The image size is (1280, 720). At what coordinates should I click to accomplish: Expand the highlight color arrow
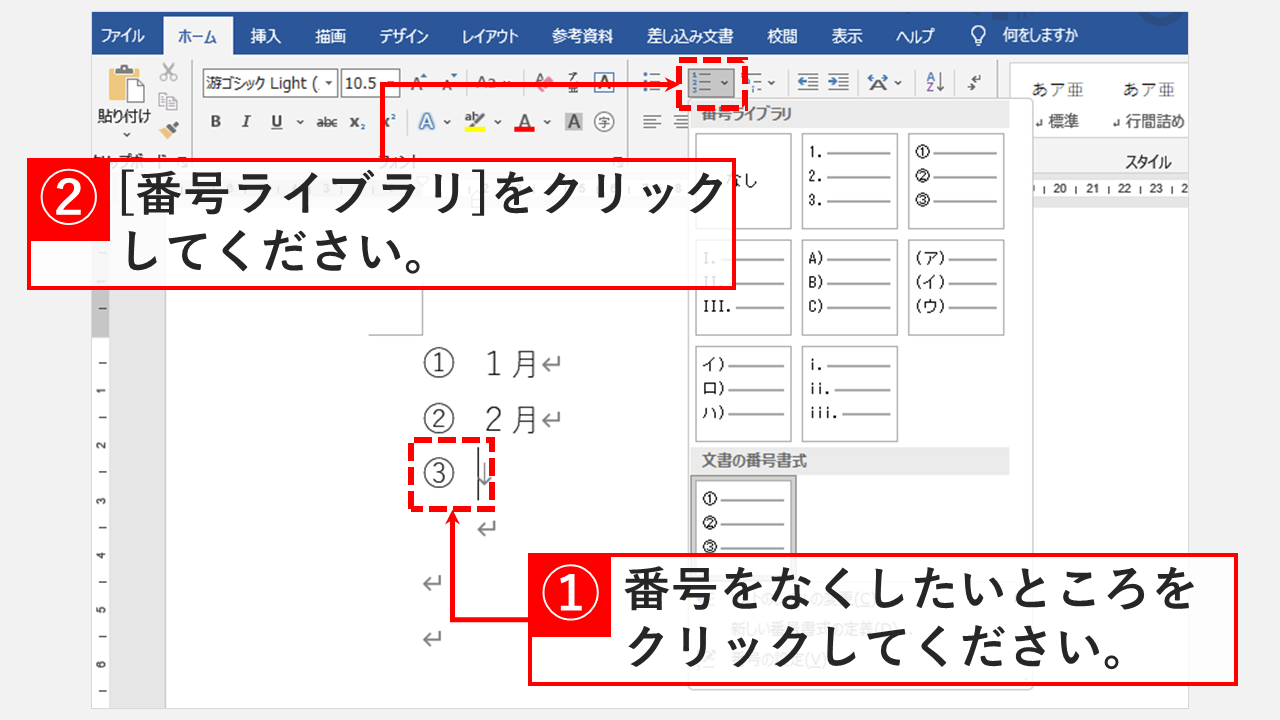[x=497, y=123]
